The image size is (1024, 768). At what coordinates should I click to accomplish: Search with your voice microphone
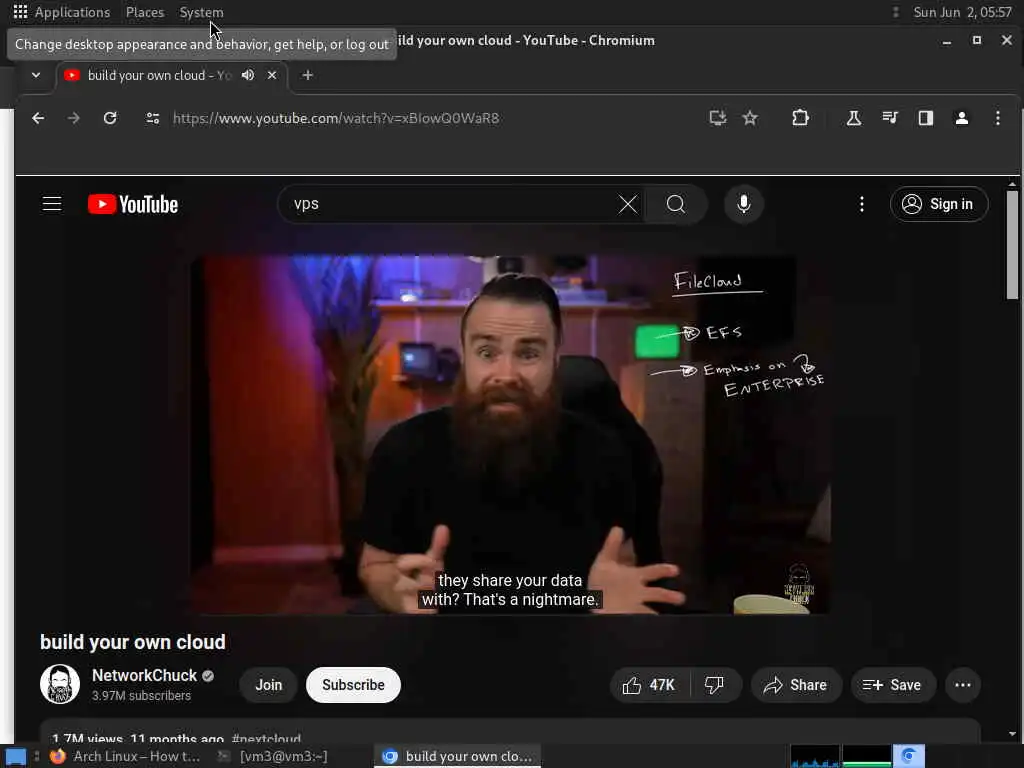point(743,204)
